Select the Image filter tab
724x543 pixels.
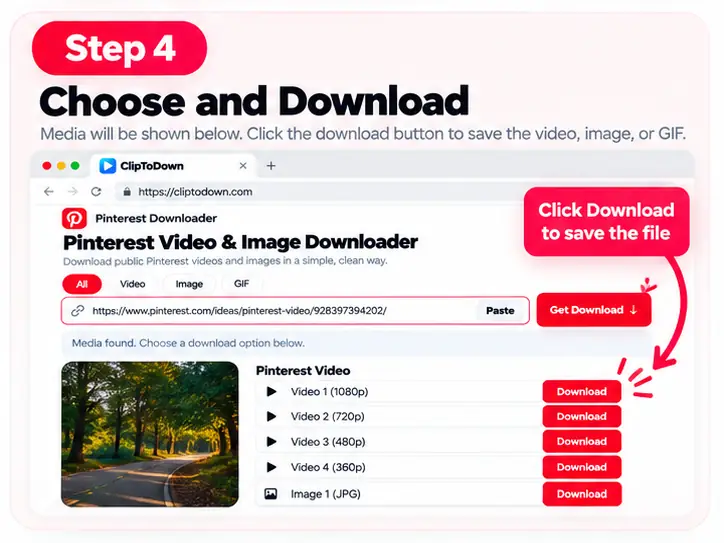pos(189,284)
